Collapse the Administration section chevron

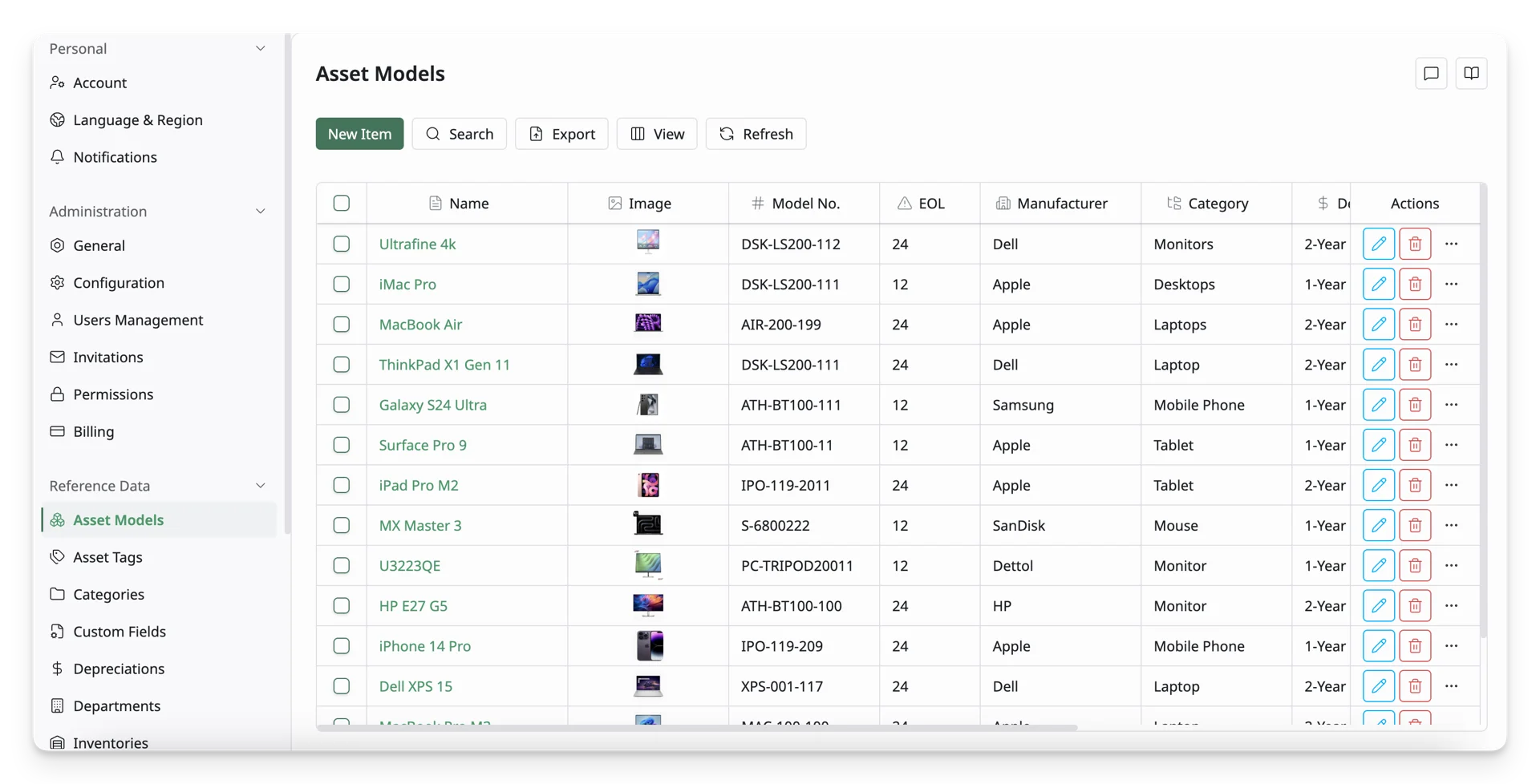tap(260, 212)
